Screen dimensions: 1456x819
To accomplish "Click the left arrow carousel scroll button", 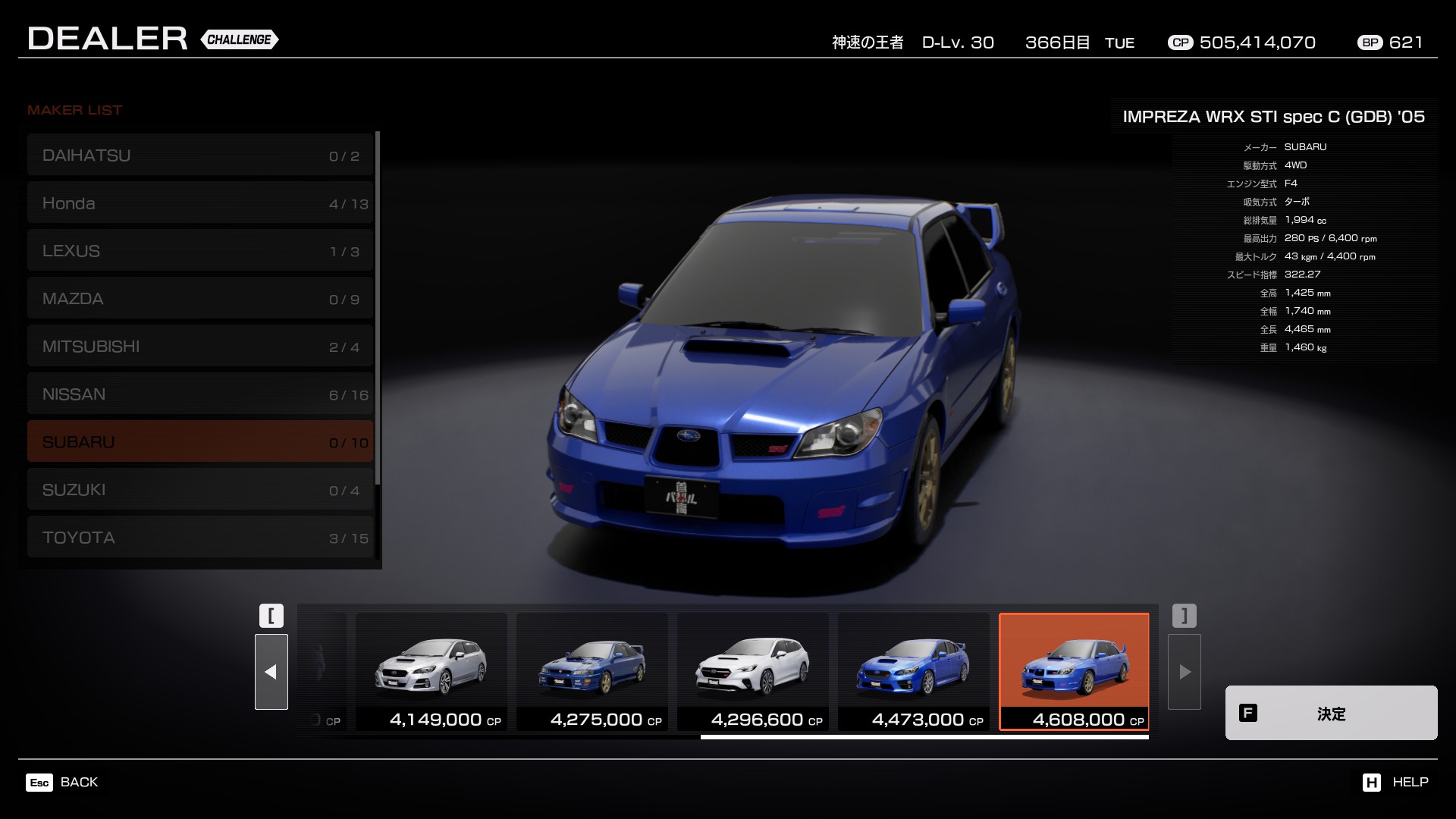I will point(271,672).
